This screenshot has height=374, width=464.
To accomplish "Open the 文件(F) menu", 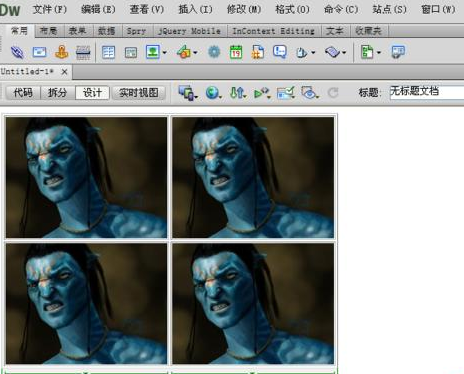I will (x=50, y=9).
